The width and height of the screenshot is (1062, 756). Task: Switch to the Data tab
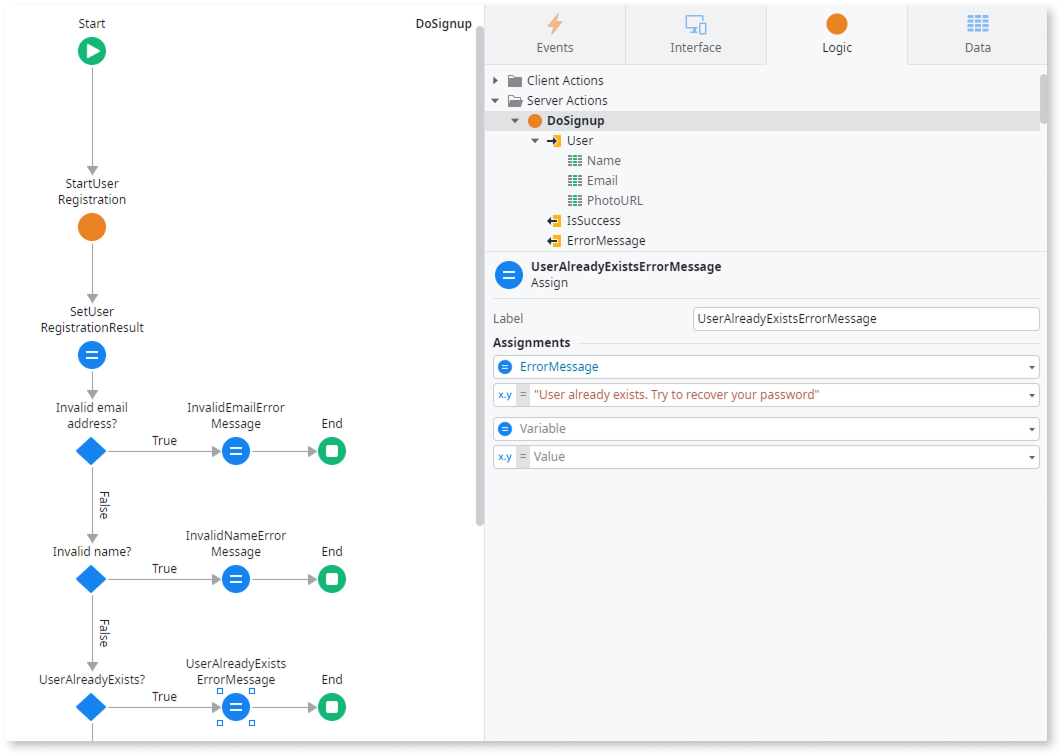coord(977,35)
